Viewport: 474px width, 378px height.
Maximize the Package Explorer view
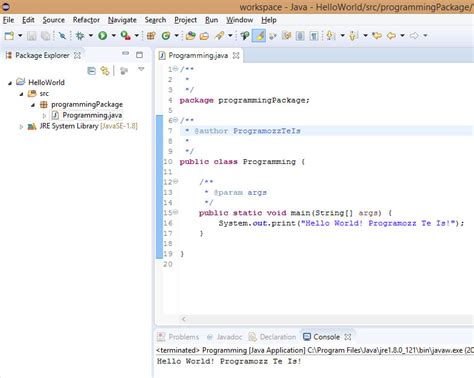click(139, 55)
